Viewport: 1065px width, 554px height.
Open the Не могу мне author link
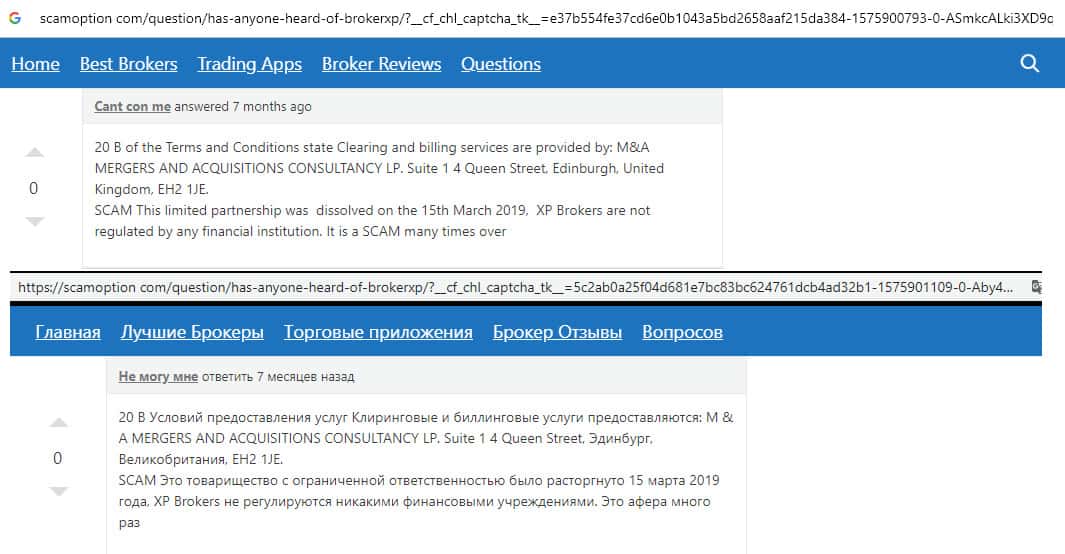click(158, 377)
